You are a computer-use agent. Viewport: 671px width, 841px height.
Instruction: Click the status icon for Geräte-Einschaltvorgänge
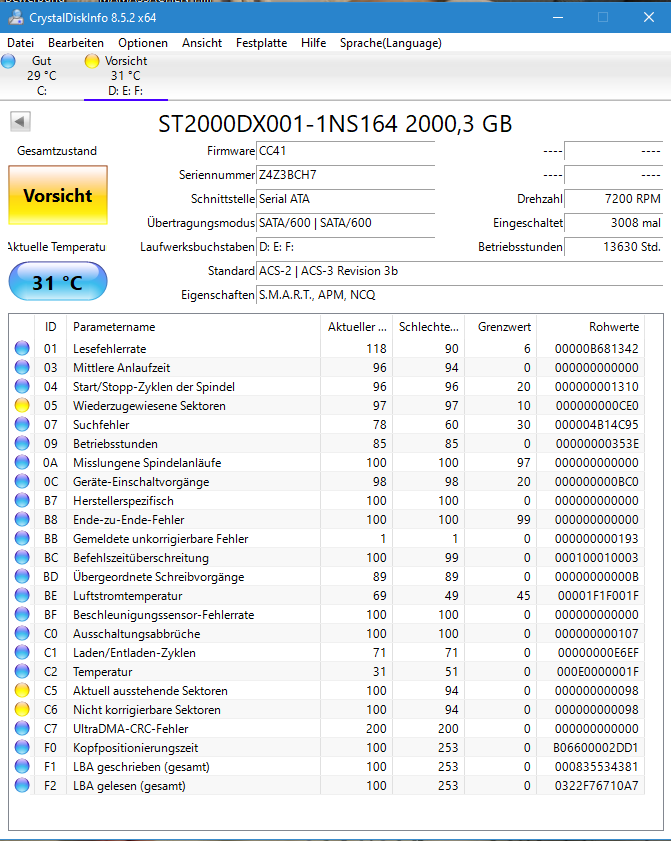[x=22, y=482]
